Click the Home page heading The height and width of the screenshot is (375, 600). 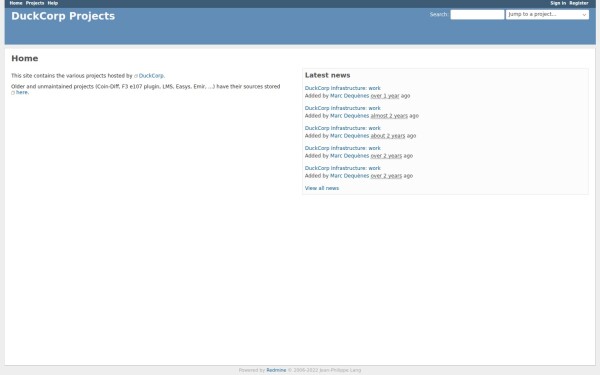coord(24,59)
